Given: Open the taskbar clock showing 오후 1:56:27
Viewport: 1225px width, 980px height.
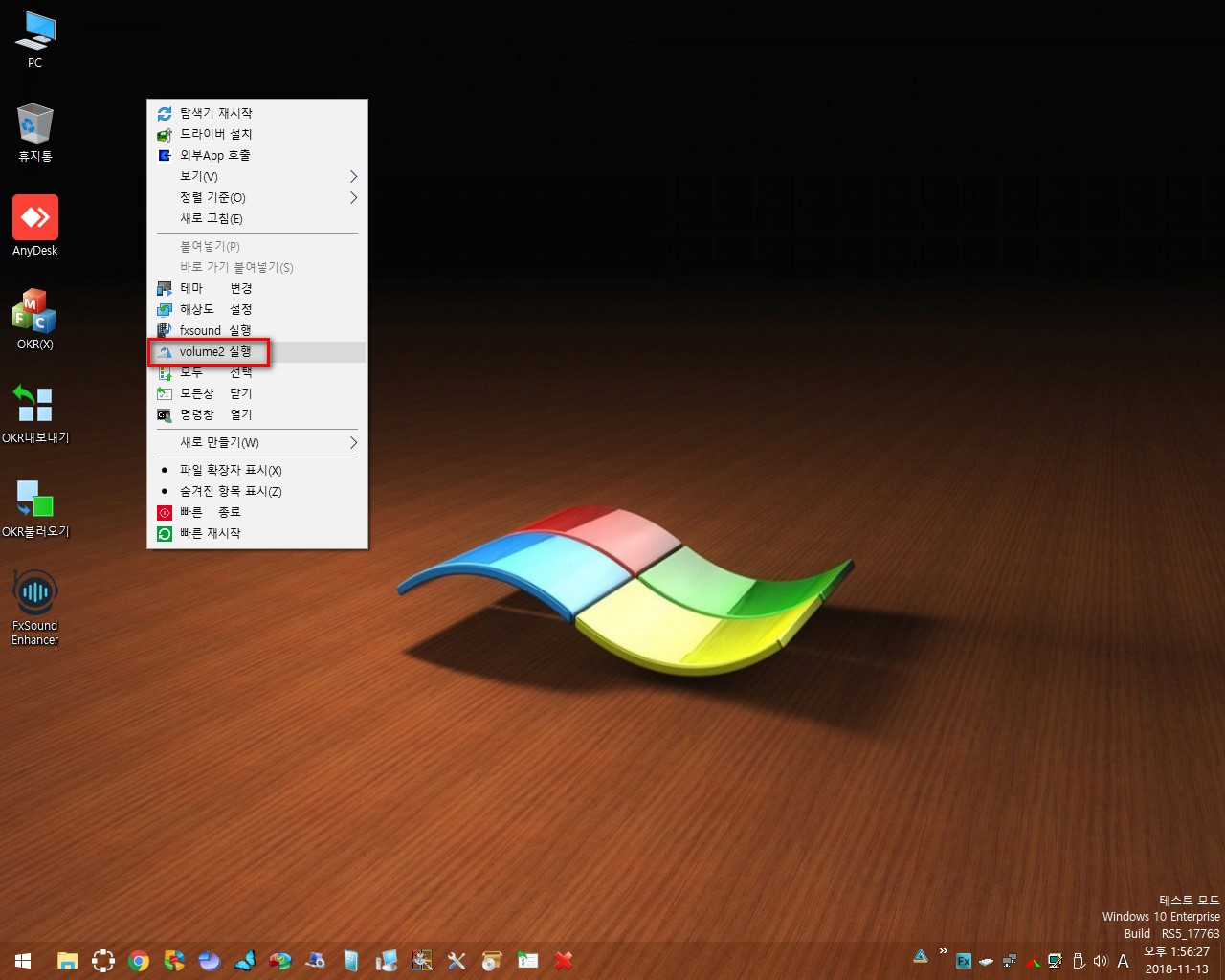Looking at the screenshot, I should [x=1177, y=961].
